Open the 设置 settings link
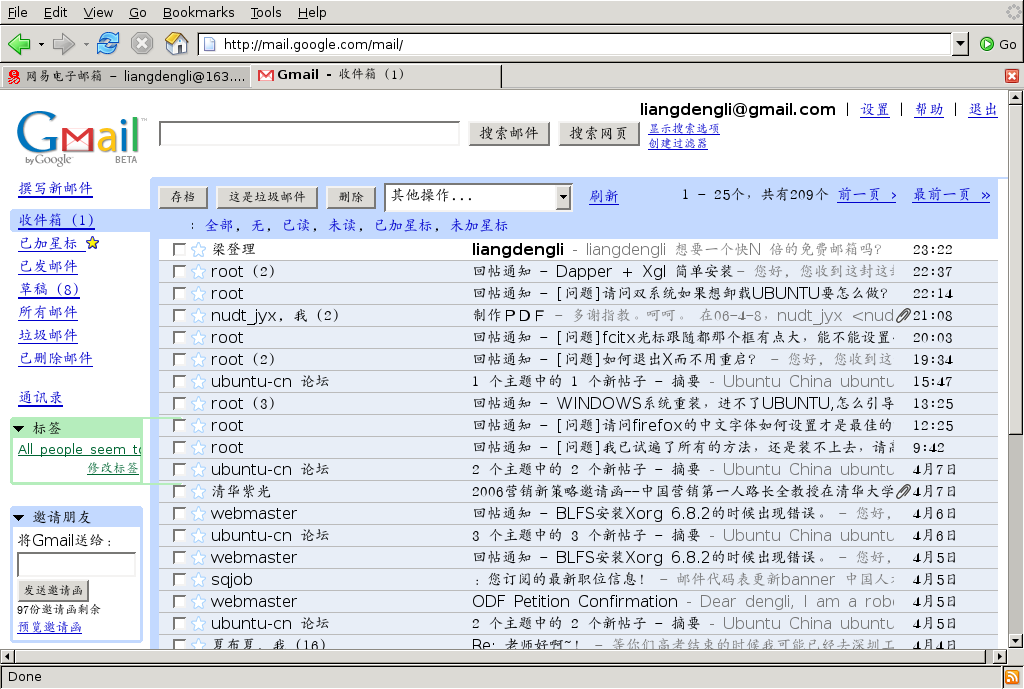The width and height of the screenshot is (1024, 689). click(874, 109)
